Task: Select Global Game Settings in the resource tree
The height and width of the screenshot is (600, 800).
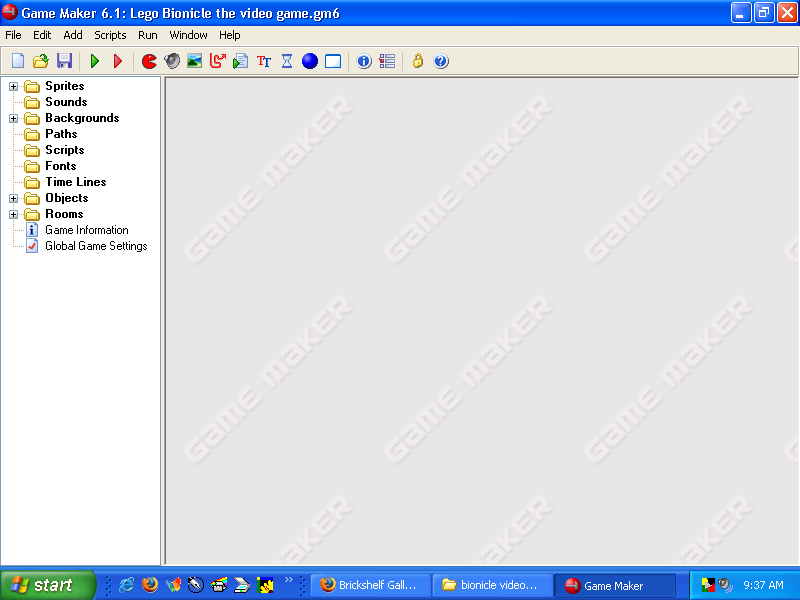Action: click(x=94, y=245)
